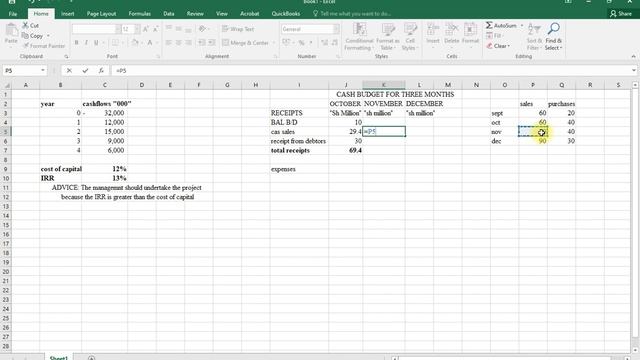The height and width of the screenshot is (360, 640).
Task: Open the General number format dropdown
Action: pyautogui.click(x=336, y=29)
